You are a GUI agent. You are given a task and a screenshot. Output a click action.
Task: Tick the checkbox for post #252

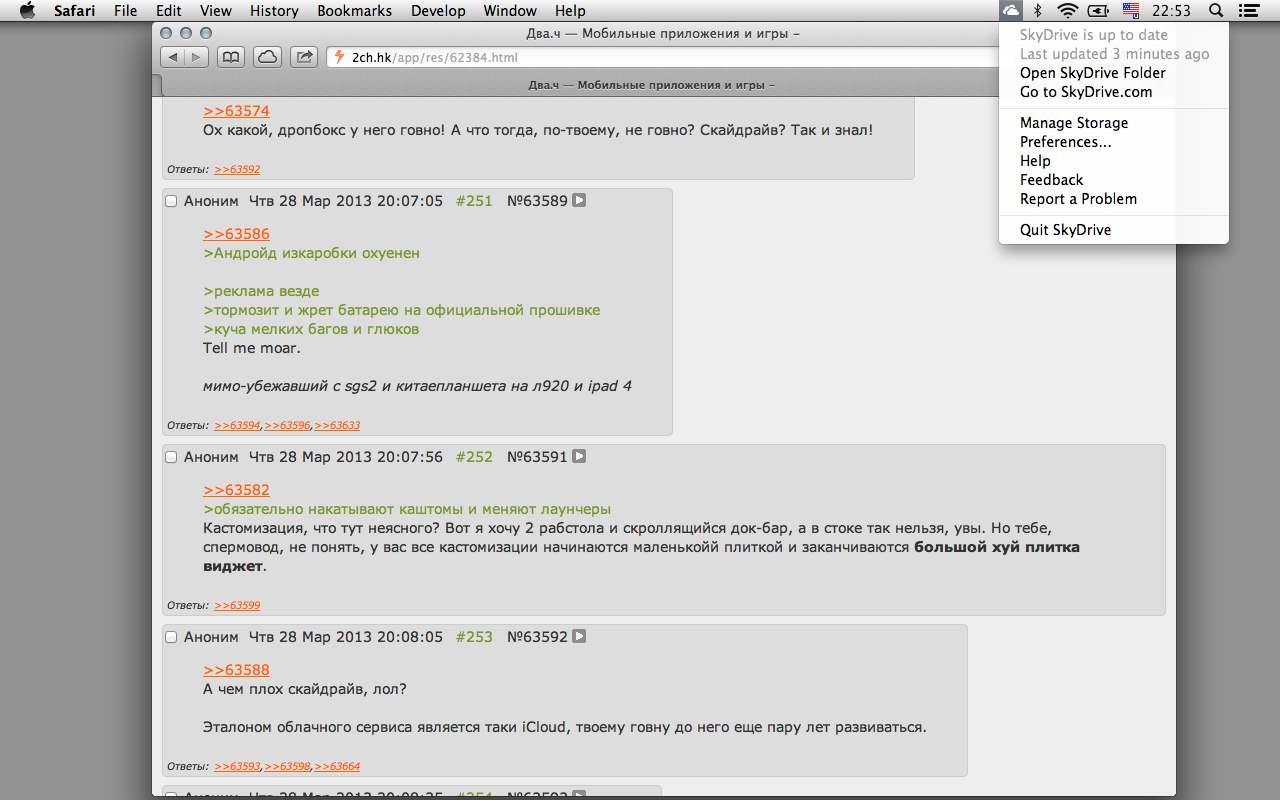[x=171, y=457]
